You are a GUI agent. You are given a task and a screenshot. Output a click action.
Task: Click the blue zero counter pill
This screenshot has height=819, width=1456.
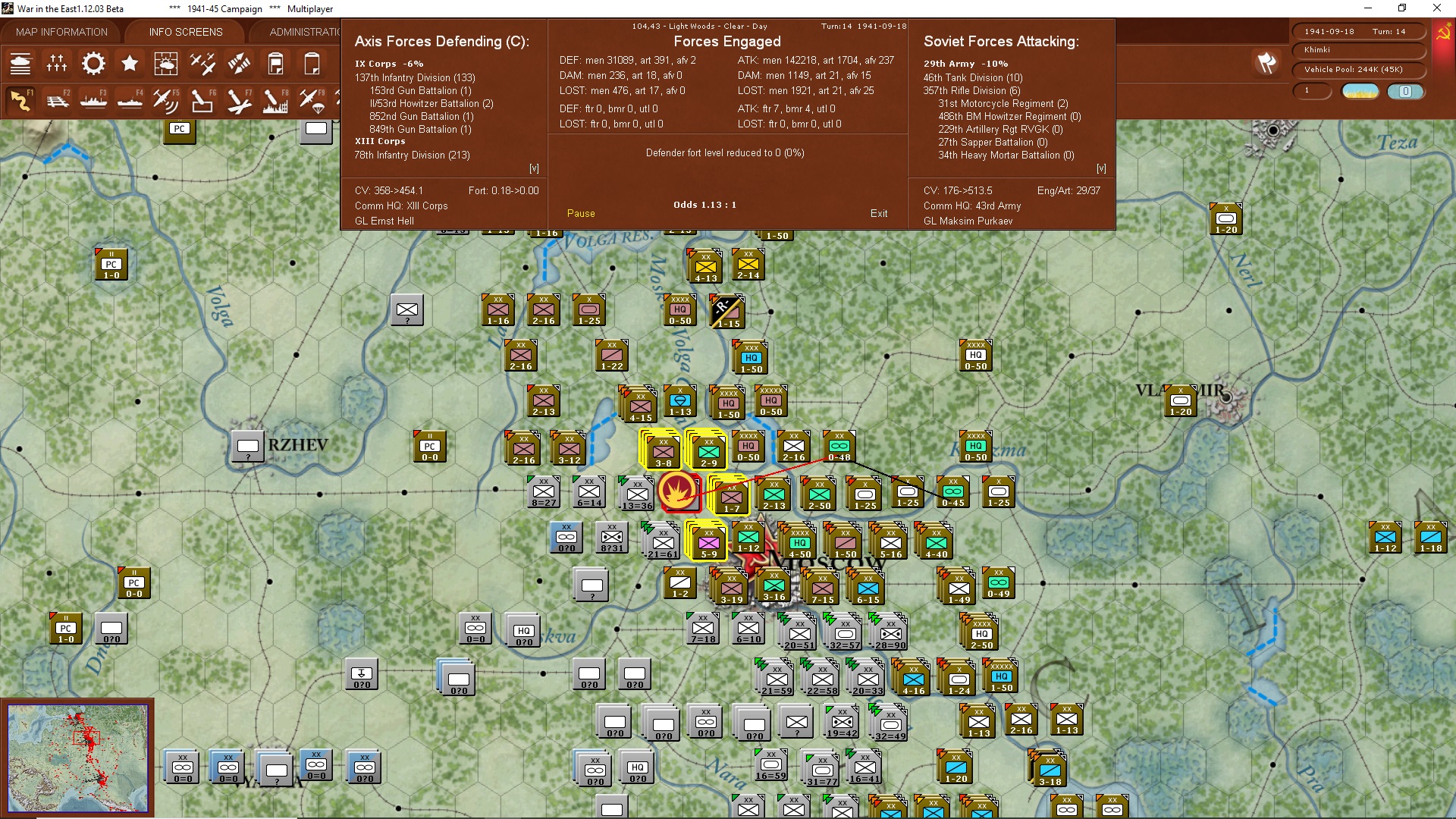point(1405,91)
